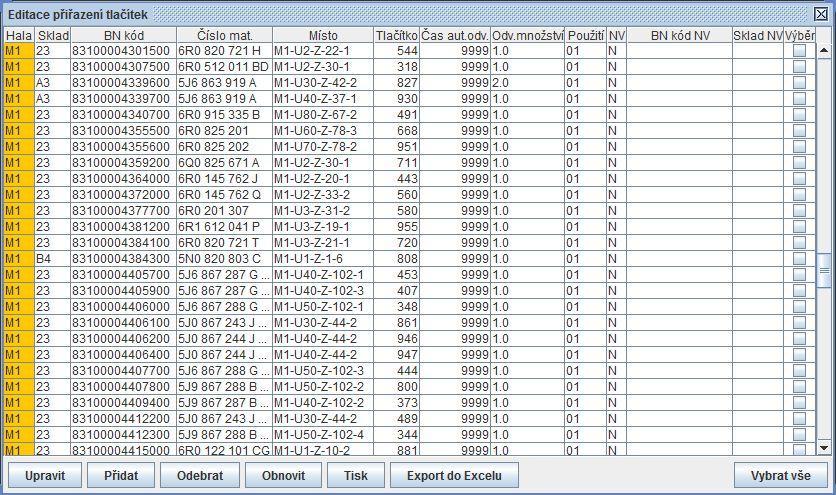Click button number 544 cell

coord(397,51)
